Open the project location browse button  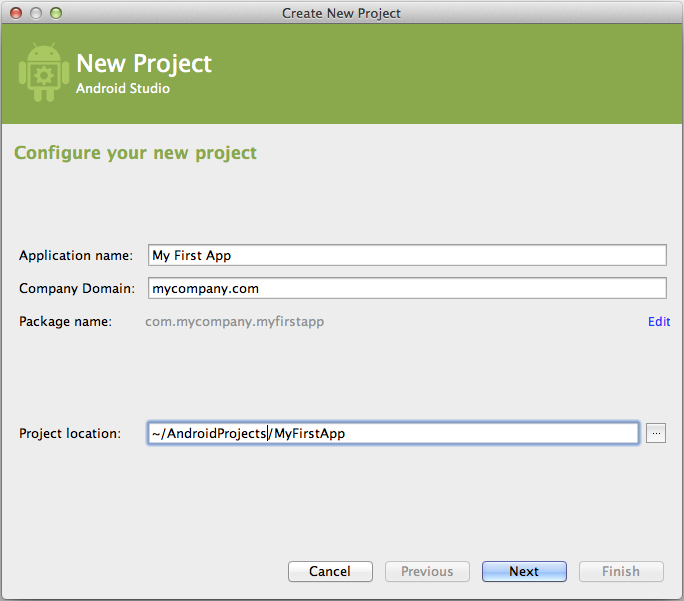(x=655, y=433)
